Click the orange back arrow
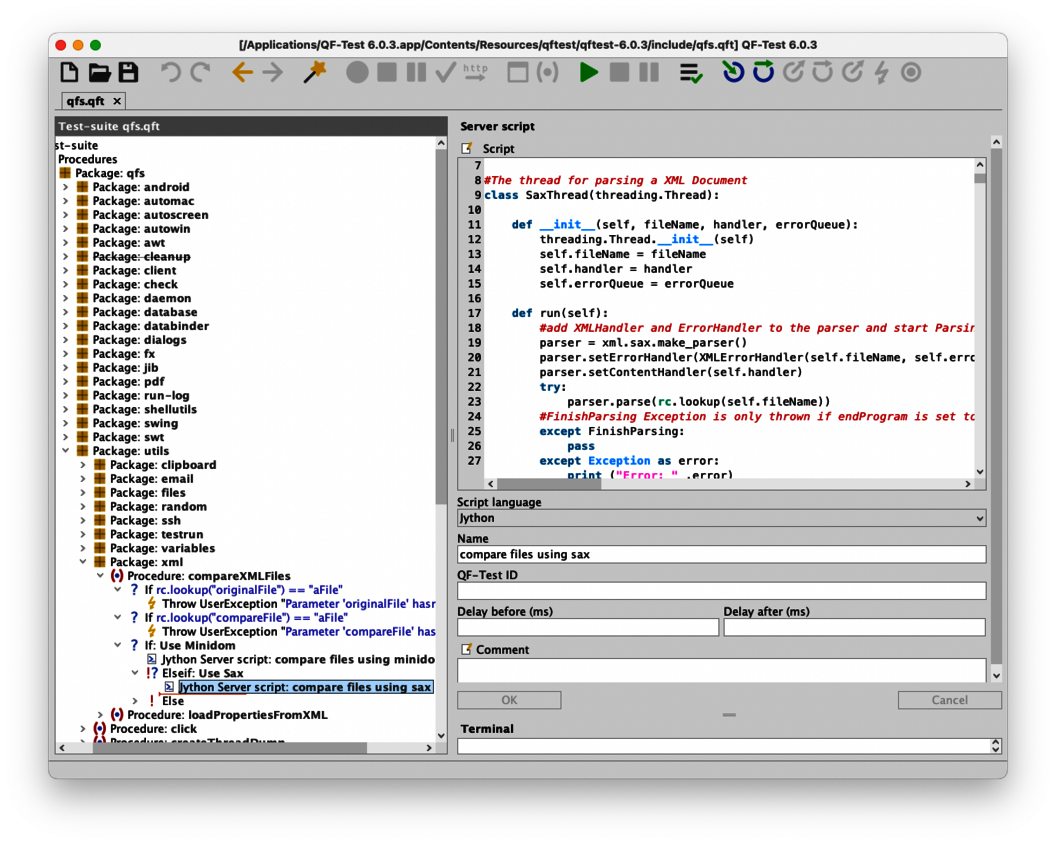The image size is (1056, 843). click(242, 72)
